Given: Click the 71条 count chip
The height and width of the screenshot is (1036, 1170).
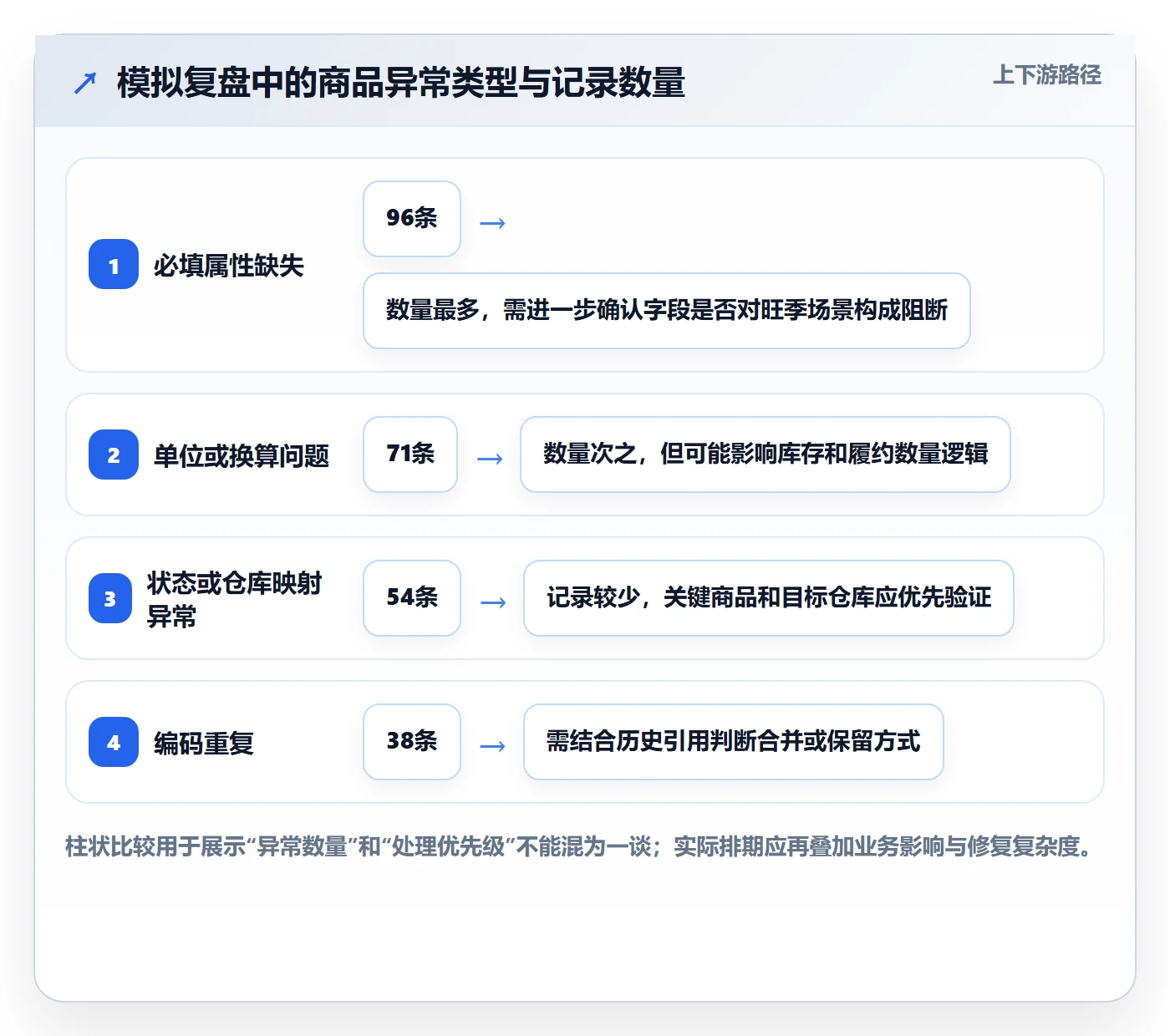Looking at the screenshot, I should (x=410, y=455).
